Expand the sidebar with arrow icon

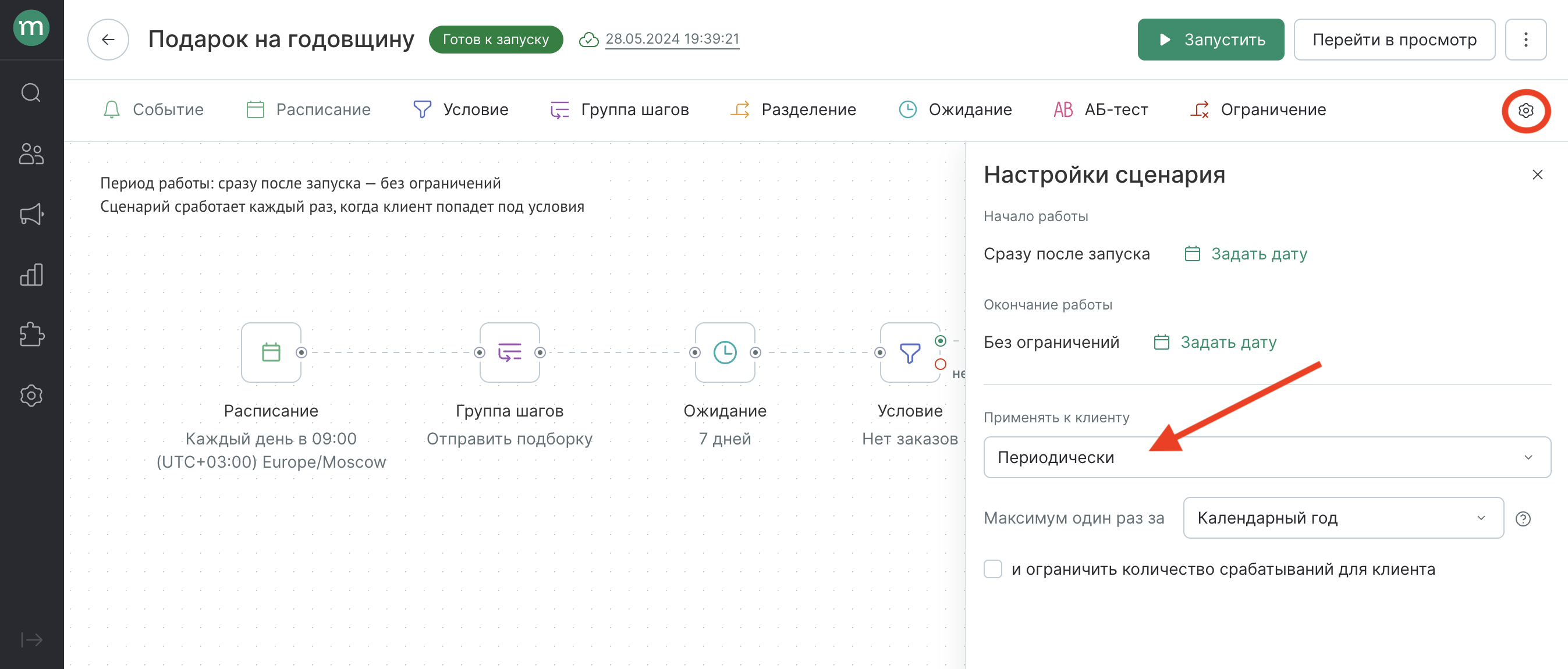tap(31, 640)
